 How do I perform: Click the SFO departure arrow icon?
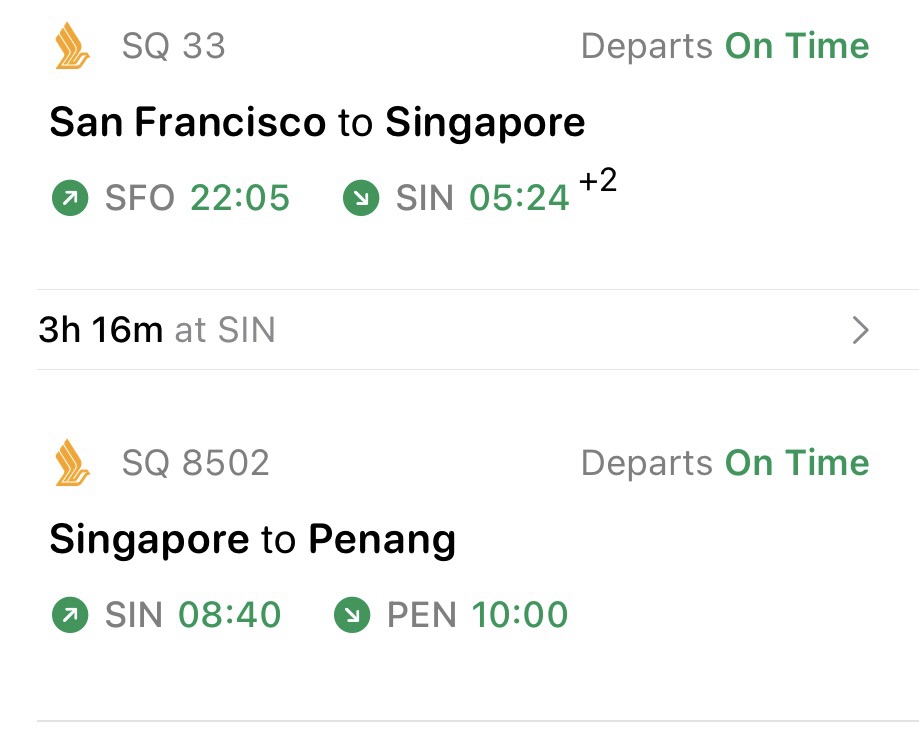pos(66,199)
